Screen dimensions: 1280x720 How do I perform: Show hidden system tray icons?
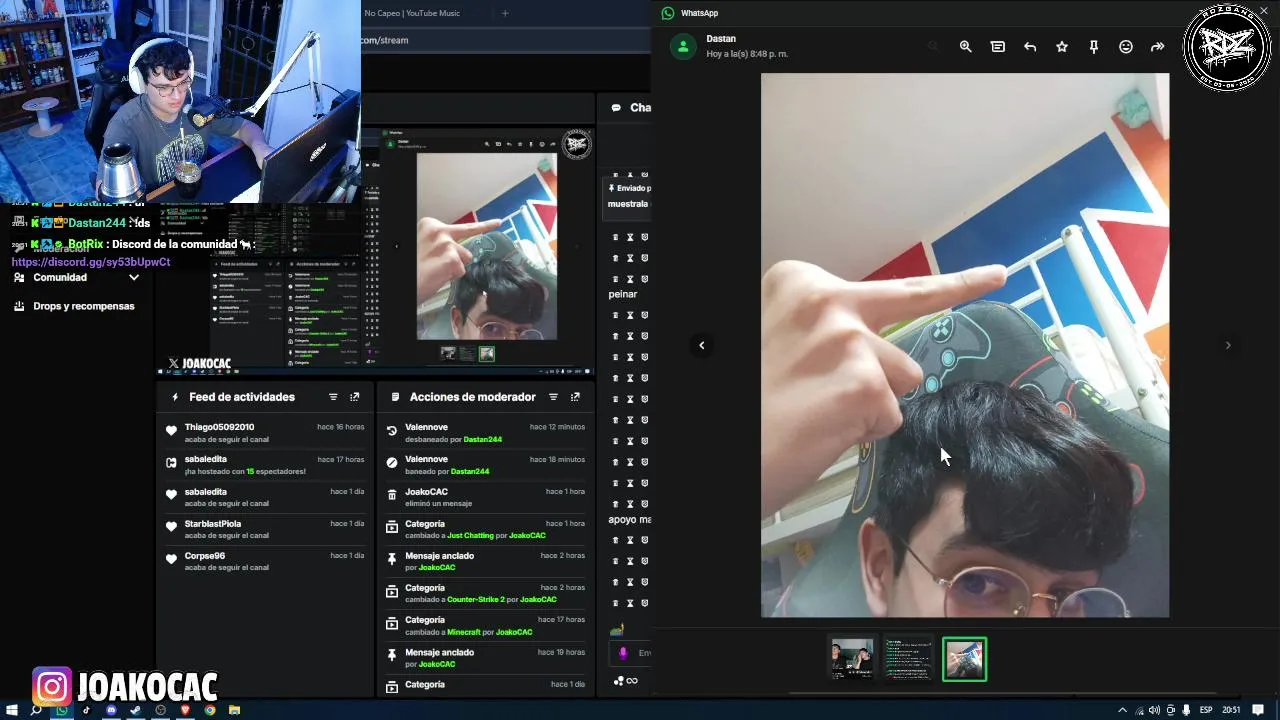1122,710
